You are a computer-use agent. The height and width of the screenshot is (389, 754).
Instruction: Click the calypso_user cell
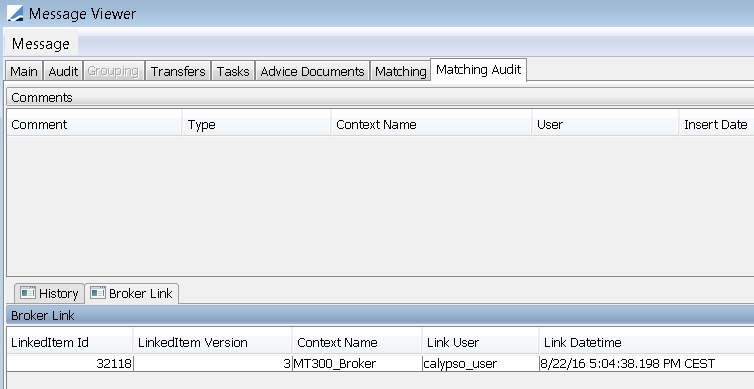[481, 364]
